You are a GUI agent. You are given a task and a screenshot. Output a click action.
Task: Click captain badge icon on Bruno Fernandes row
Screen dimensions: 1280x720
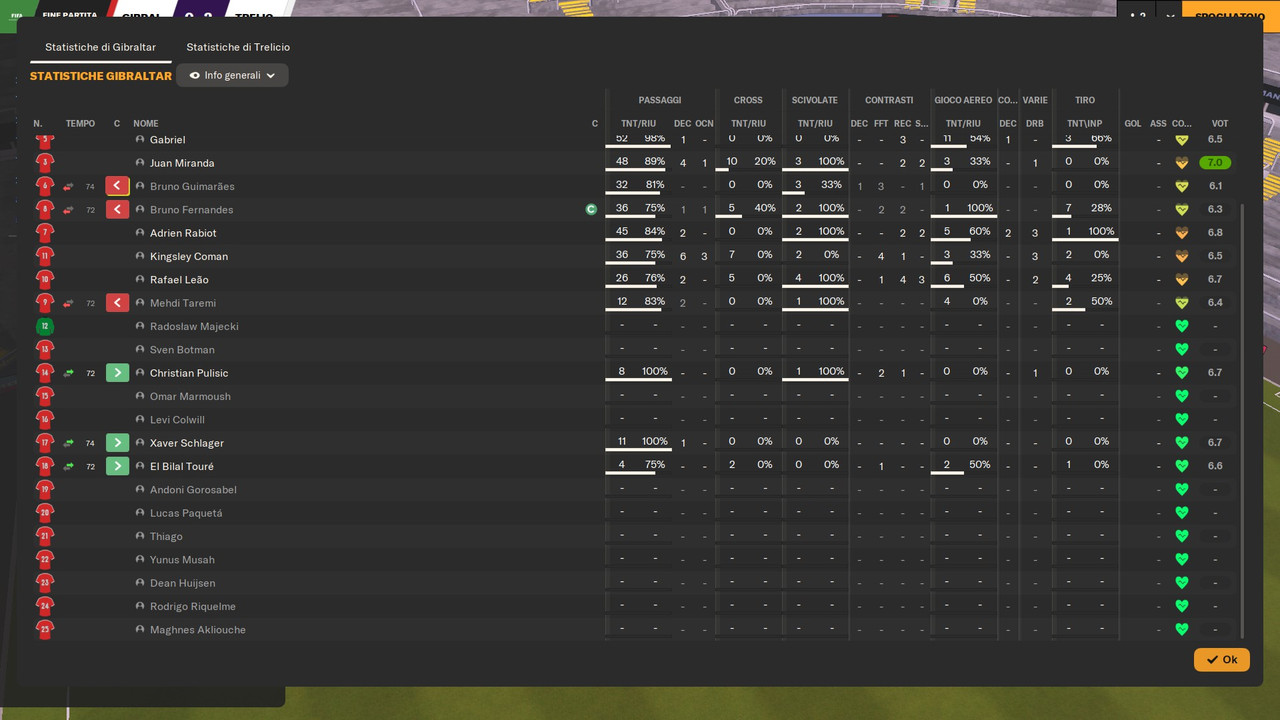[x=591, y=209]
